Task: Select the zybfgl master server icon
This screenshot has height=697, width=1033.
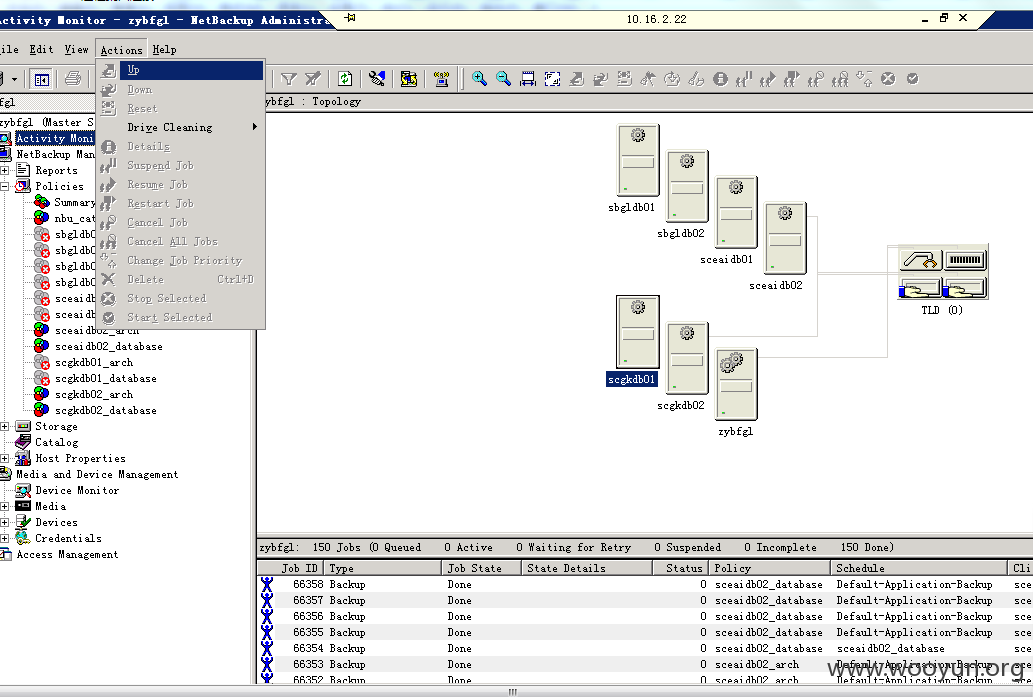Action: click(x=736, y=384)
